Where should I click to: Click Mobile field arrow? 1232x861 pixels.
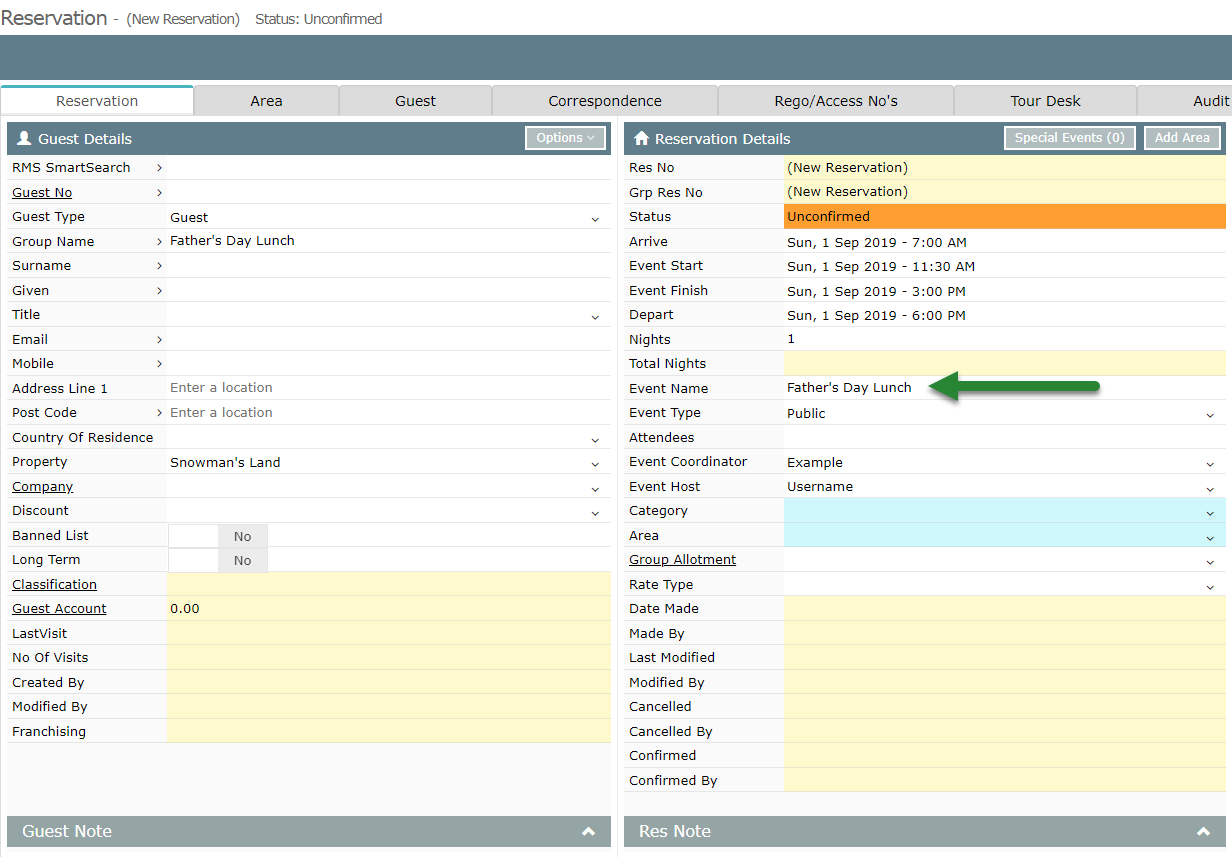tap(159, 364)
